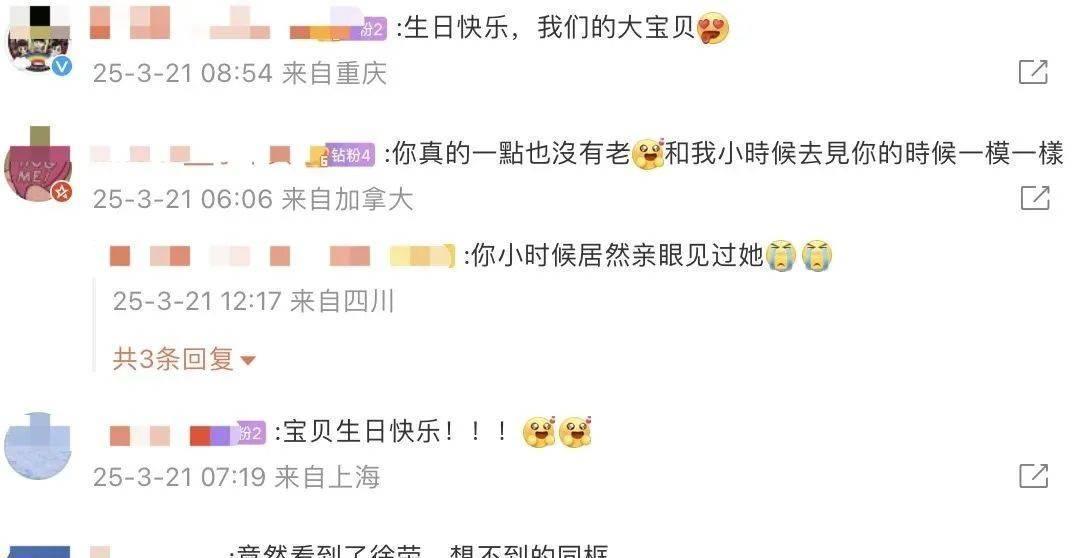
Task: Open the light blue avatar from Shanghai
Action: 38,445
